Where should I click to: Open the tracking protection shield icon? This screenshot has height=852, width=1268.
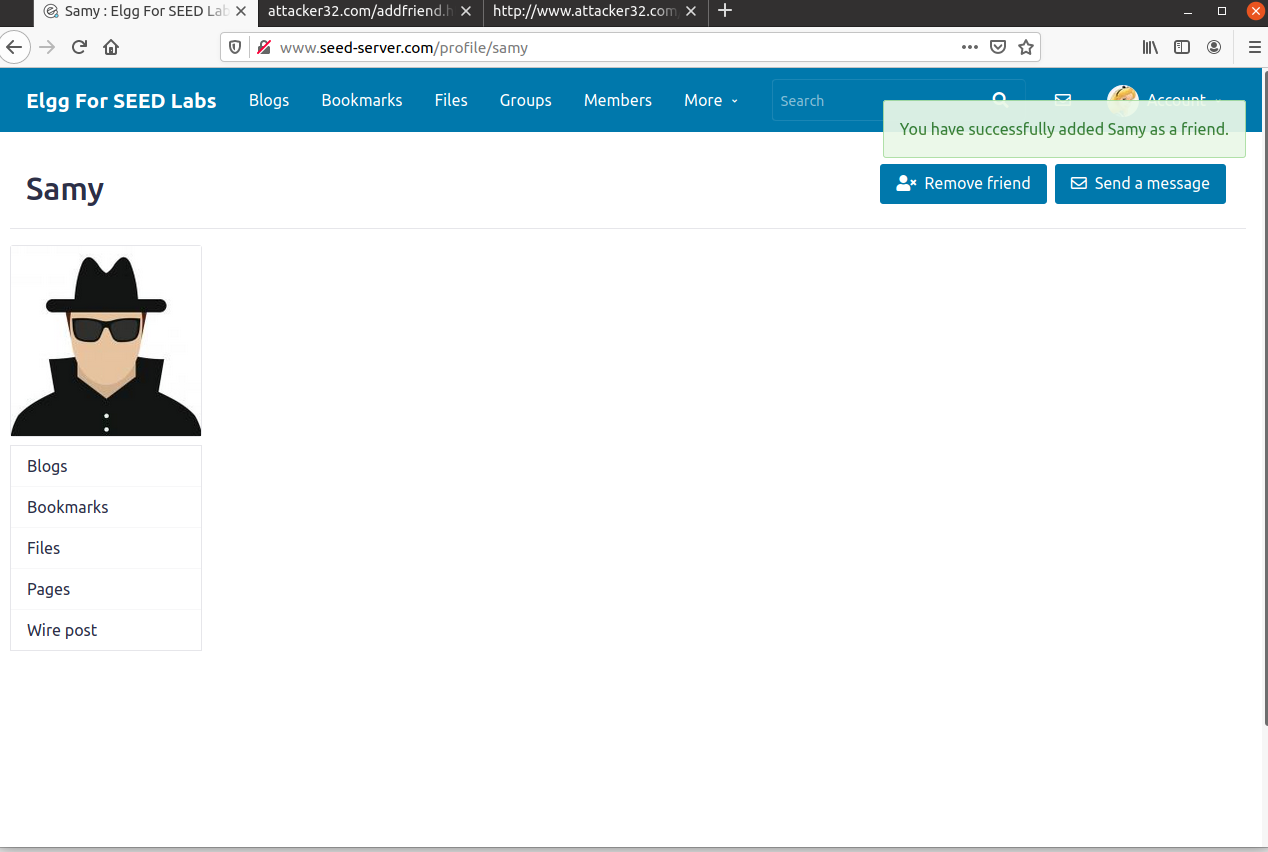[235, 47]
